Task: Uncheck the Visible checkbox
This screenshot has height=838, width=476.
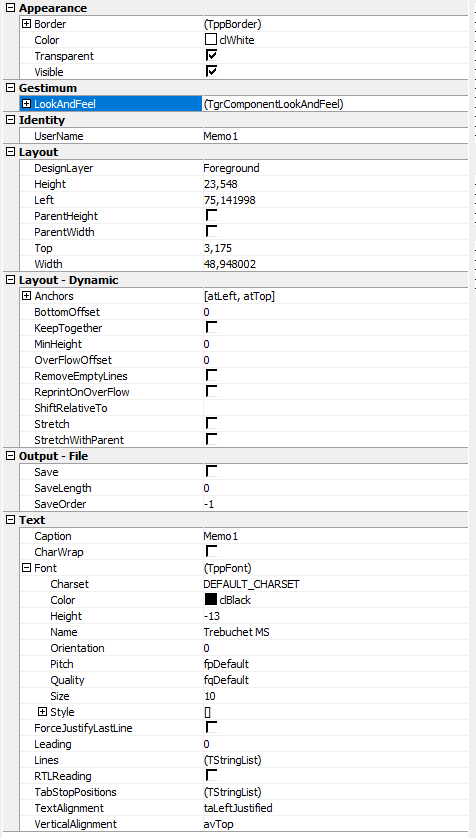Action: (x=212, y=72)
